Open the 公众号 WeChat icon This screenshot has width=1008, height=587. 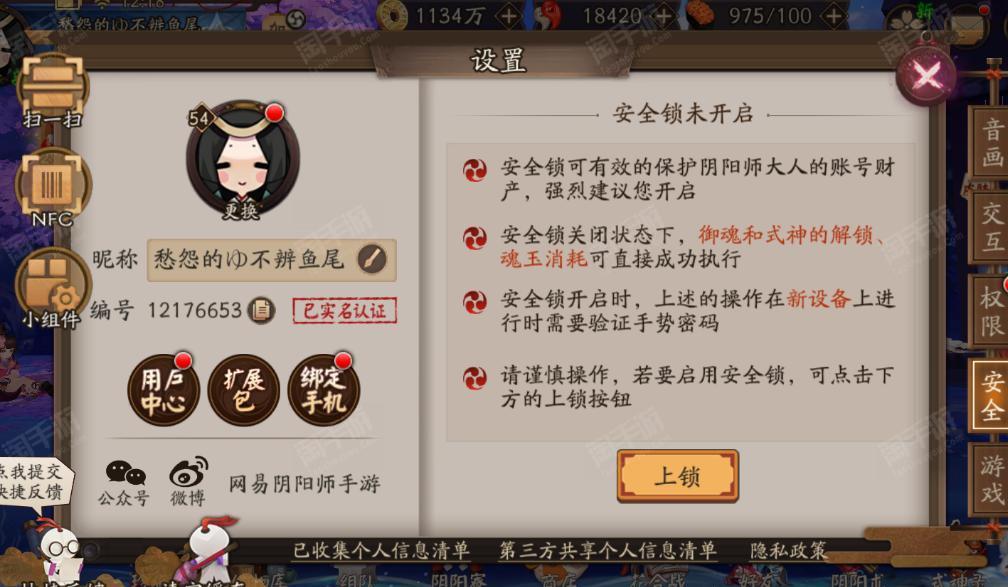(x=124, y=483)
